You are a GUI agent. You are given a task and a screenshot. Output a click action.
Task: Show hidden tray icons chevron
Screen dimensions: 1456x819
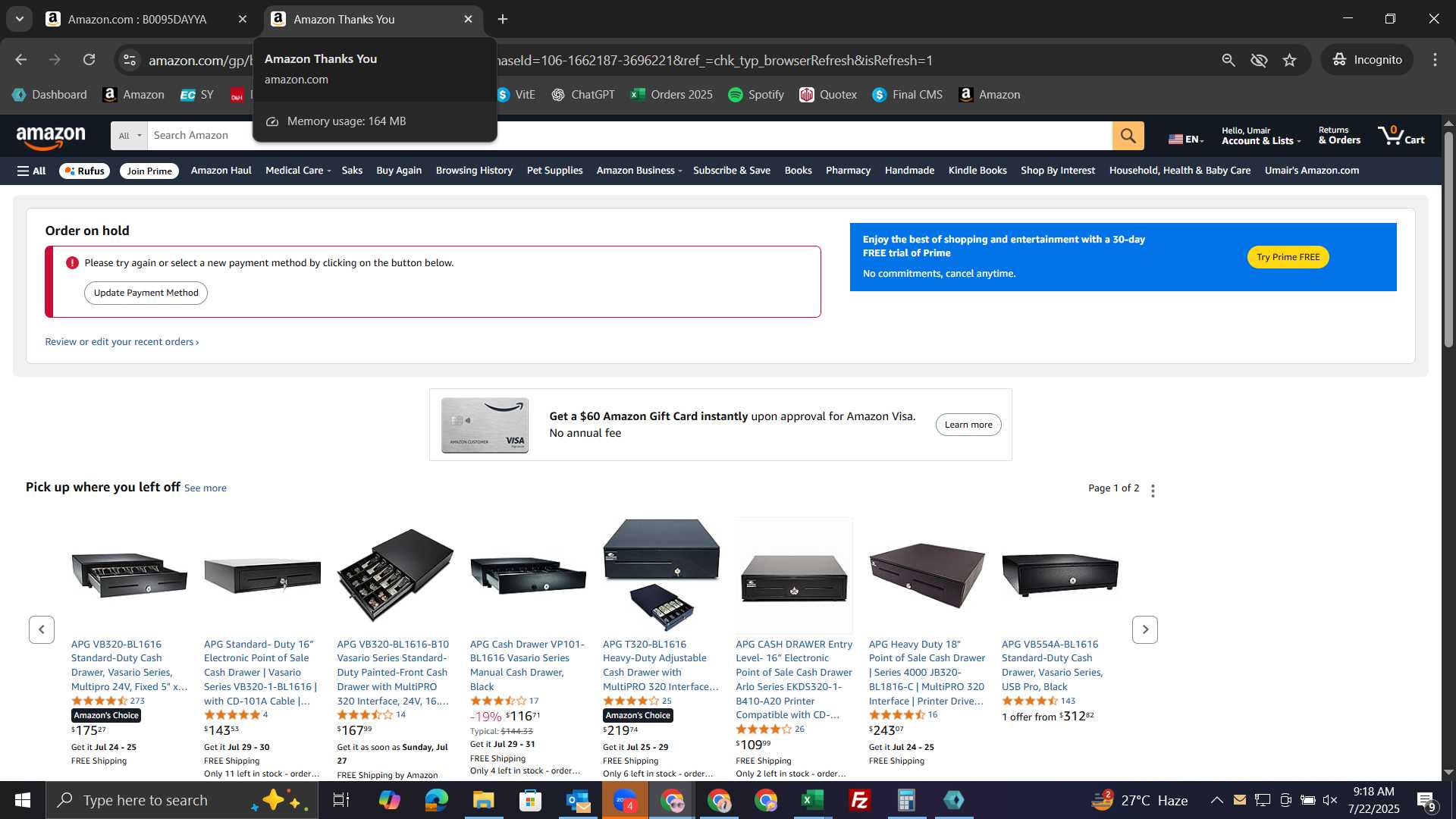[1216, 800]
